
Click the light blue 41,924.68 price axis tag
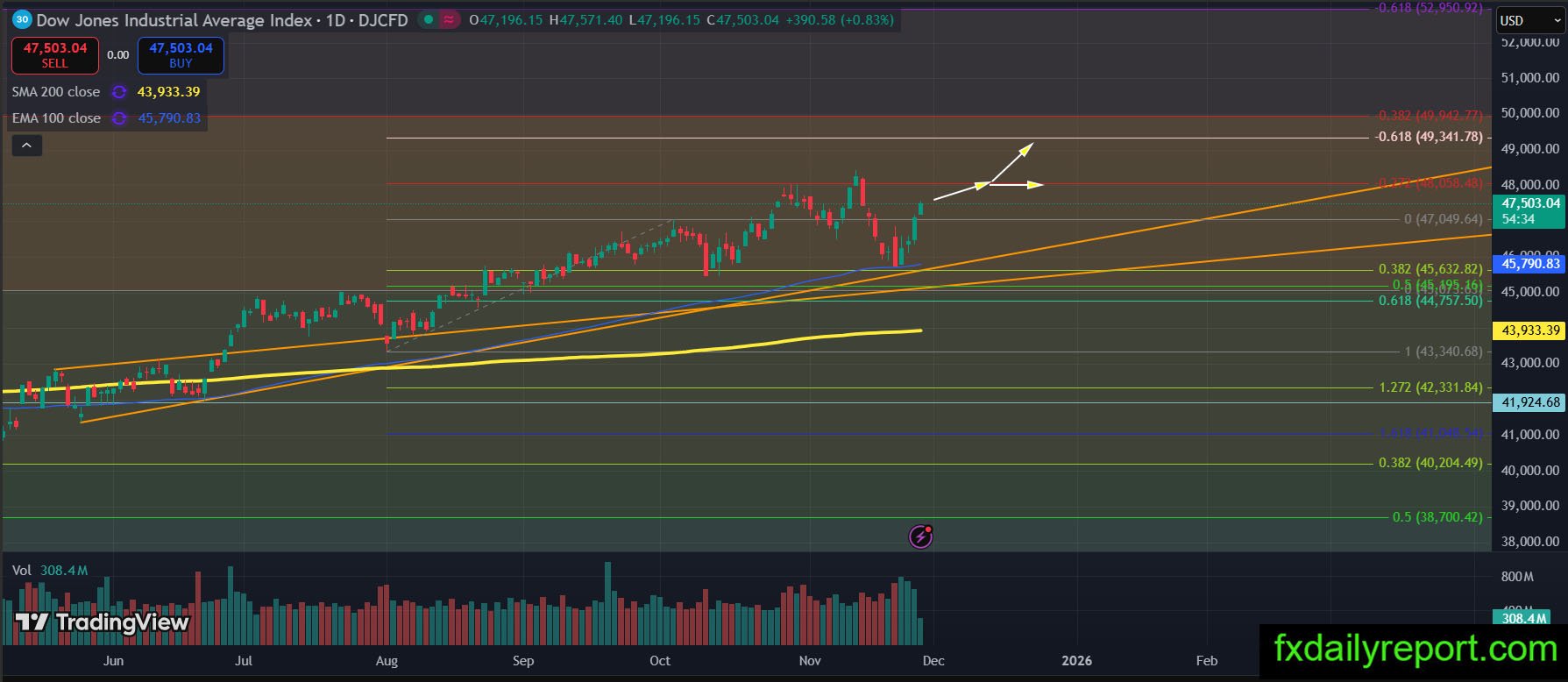pyautogui.click(x=1529, y=402)
